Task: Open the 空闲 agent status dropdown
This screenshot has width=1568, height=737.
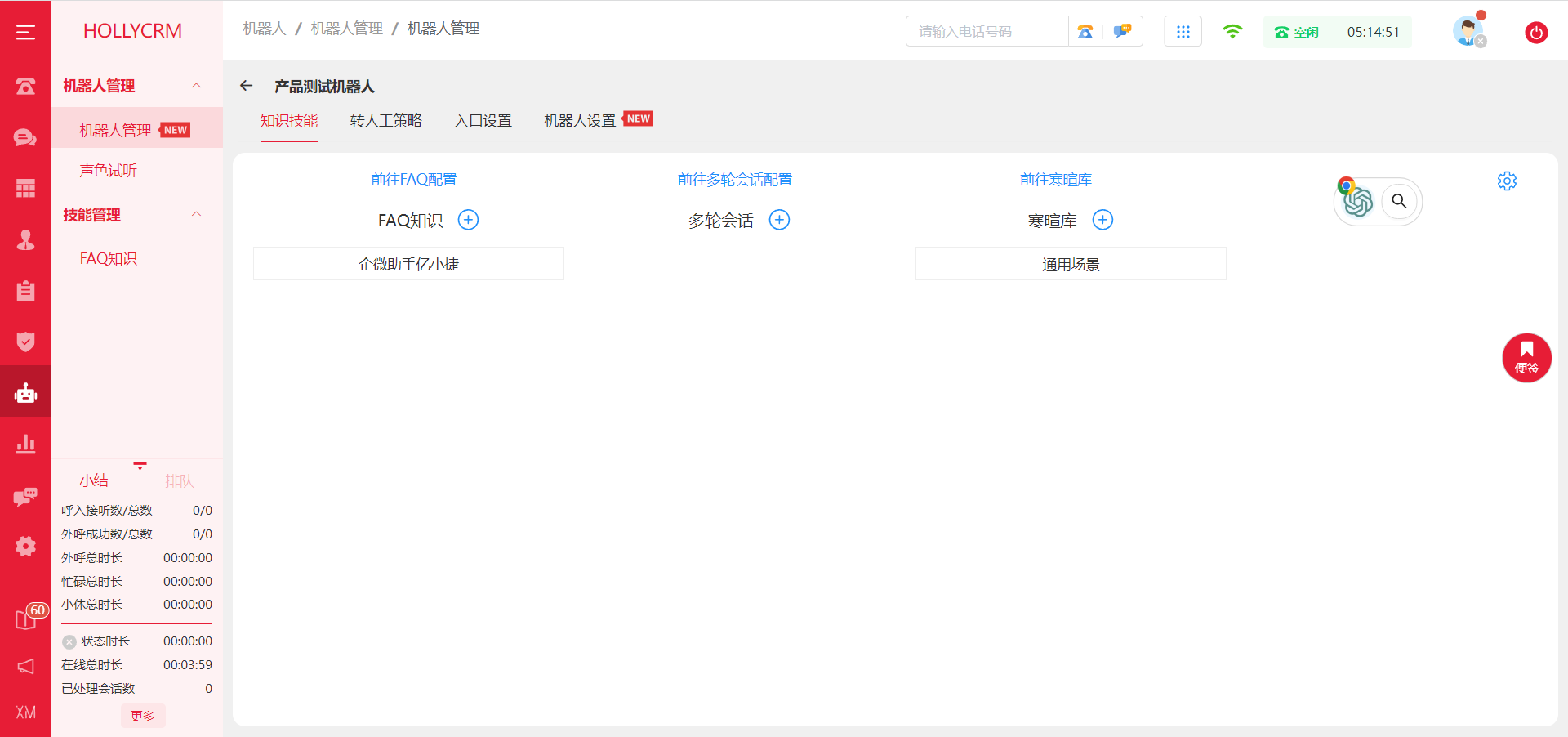Action: click(1298, 33)
